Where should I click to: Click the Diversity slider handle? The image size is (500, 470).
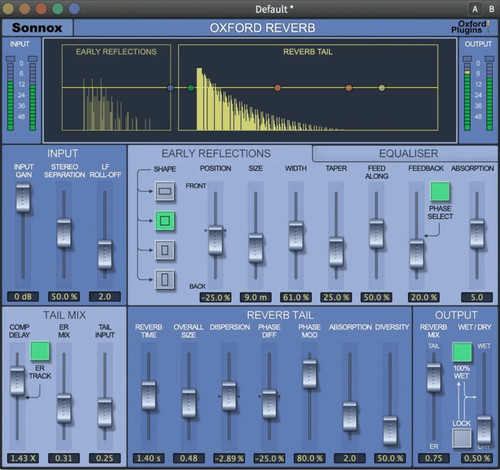390,430
